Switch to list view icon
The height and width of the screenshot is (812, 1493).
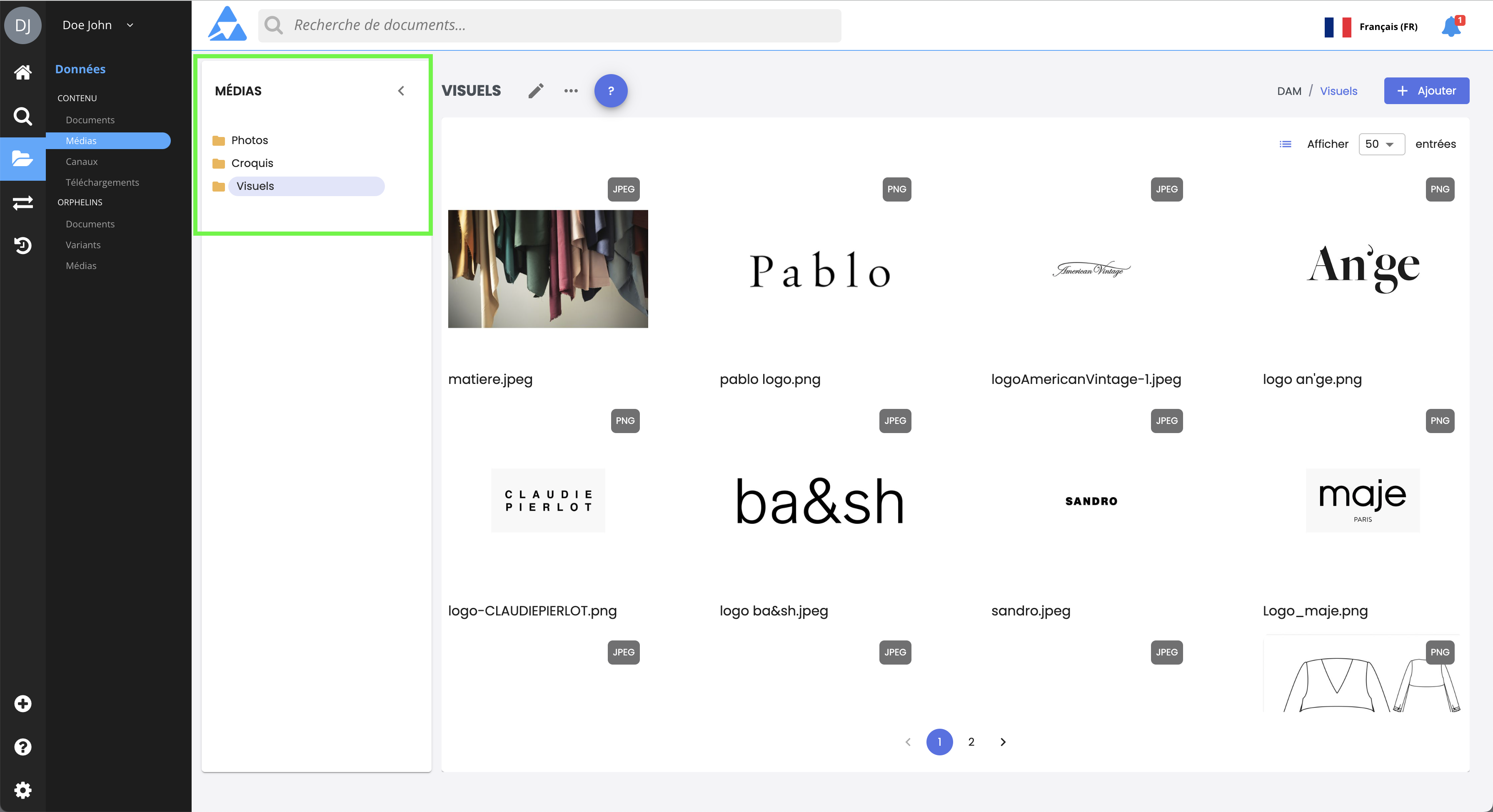pyautogui.click(x=1286, y=144)
